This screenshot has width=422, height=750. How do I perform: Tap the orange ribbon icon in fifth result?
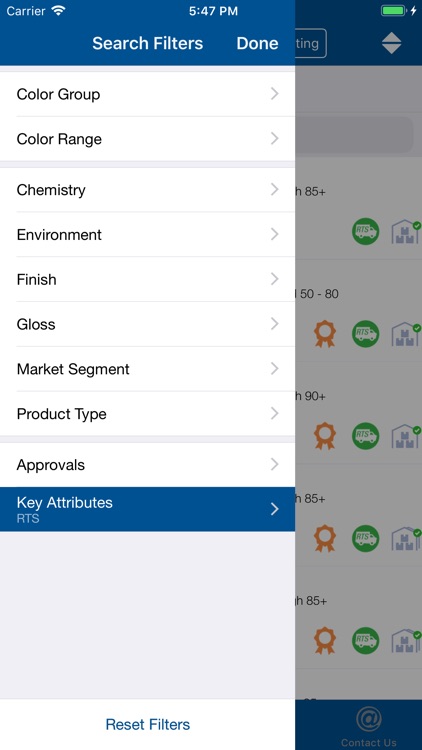click(325, 640)
